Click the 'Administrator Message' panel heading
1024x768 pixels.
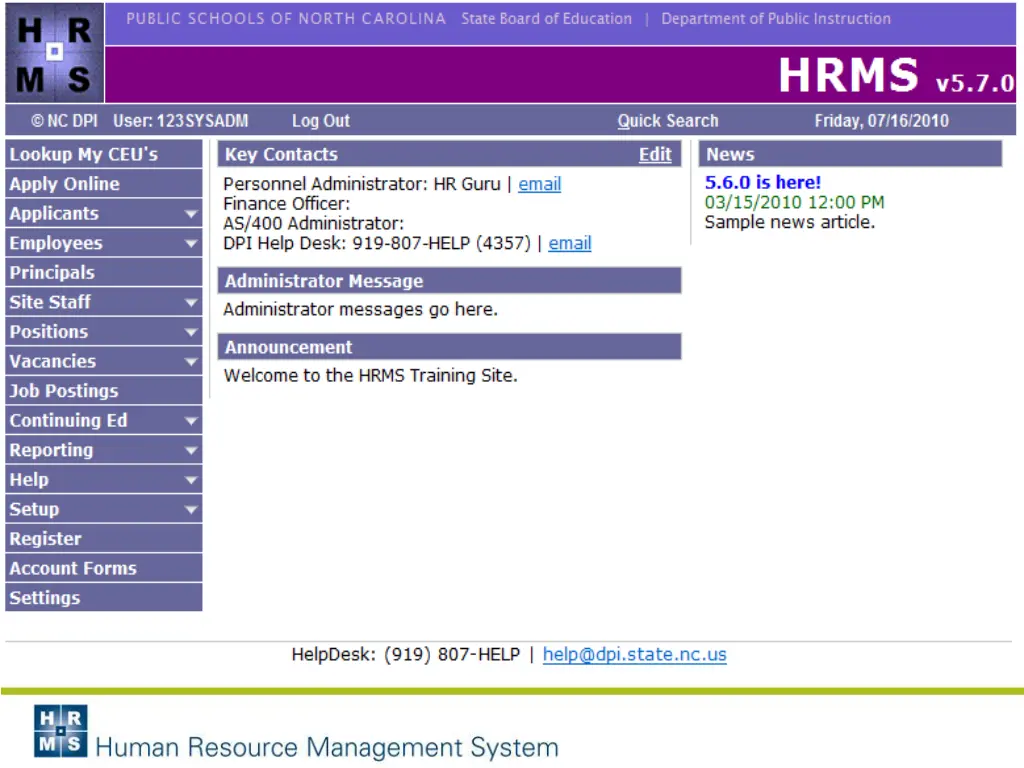(324, 281)
